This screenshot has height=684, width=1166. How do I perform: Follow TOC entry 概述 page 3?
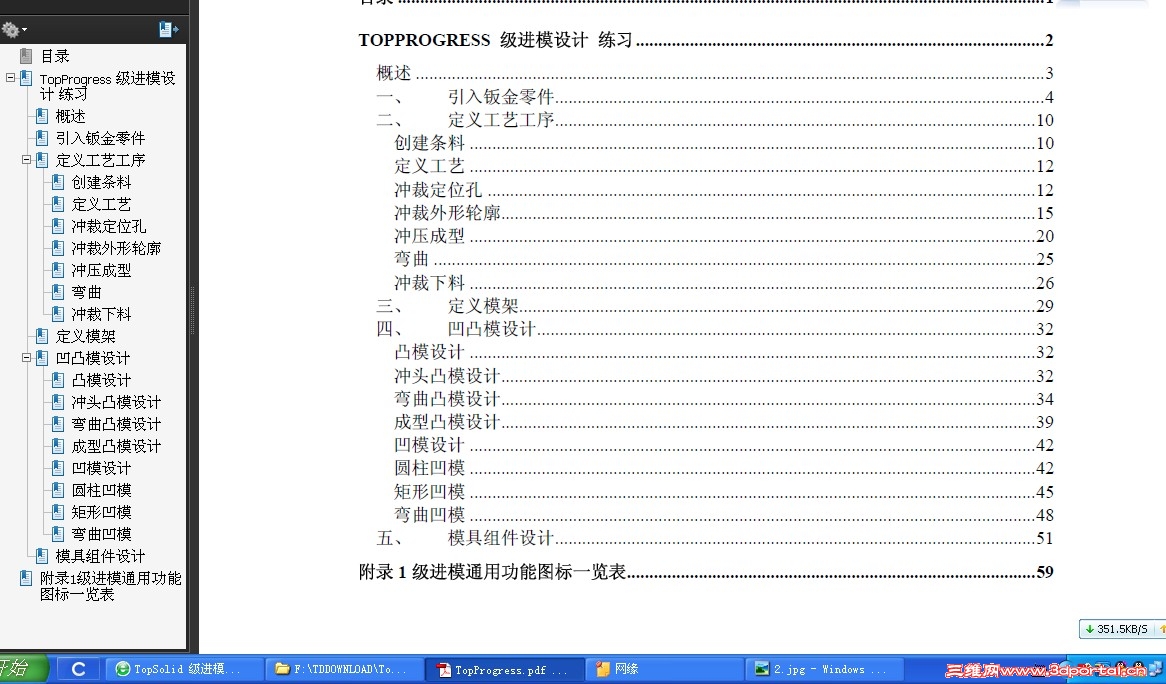coord(715,73)
